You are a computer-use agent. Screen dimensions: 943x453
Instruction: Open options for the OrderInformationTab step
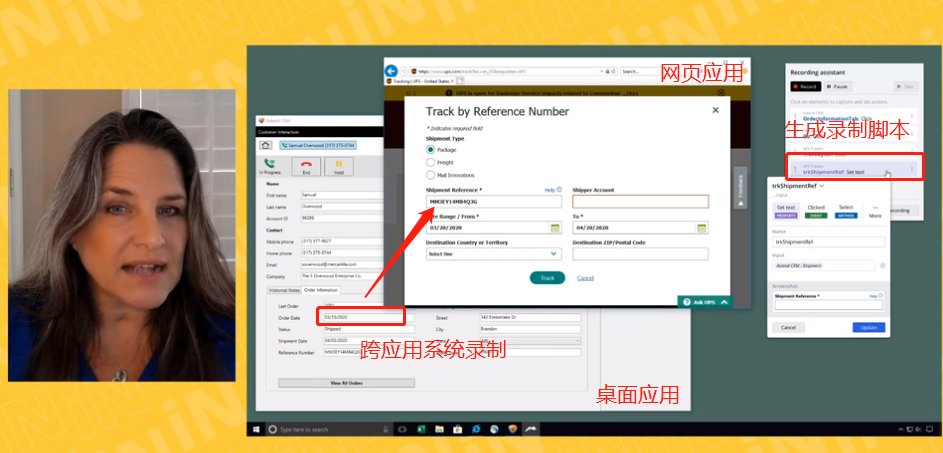pos(912,116)
